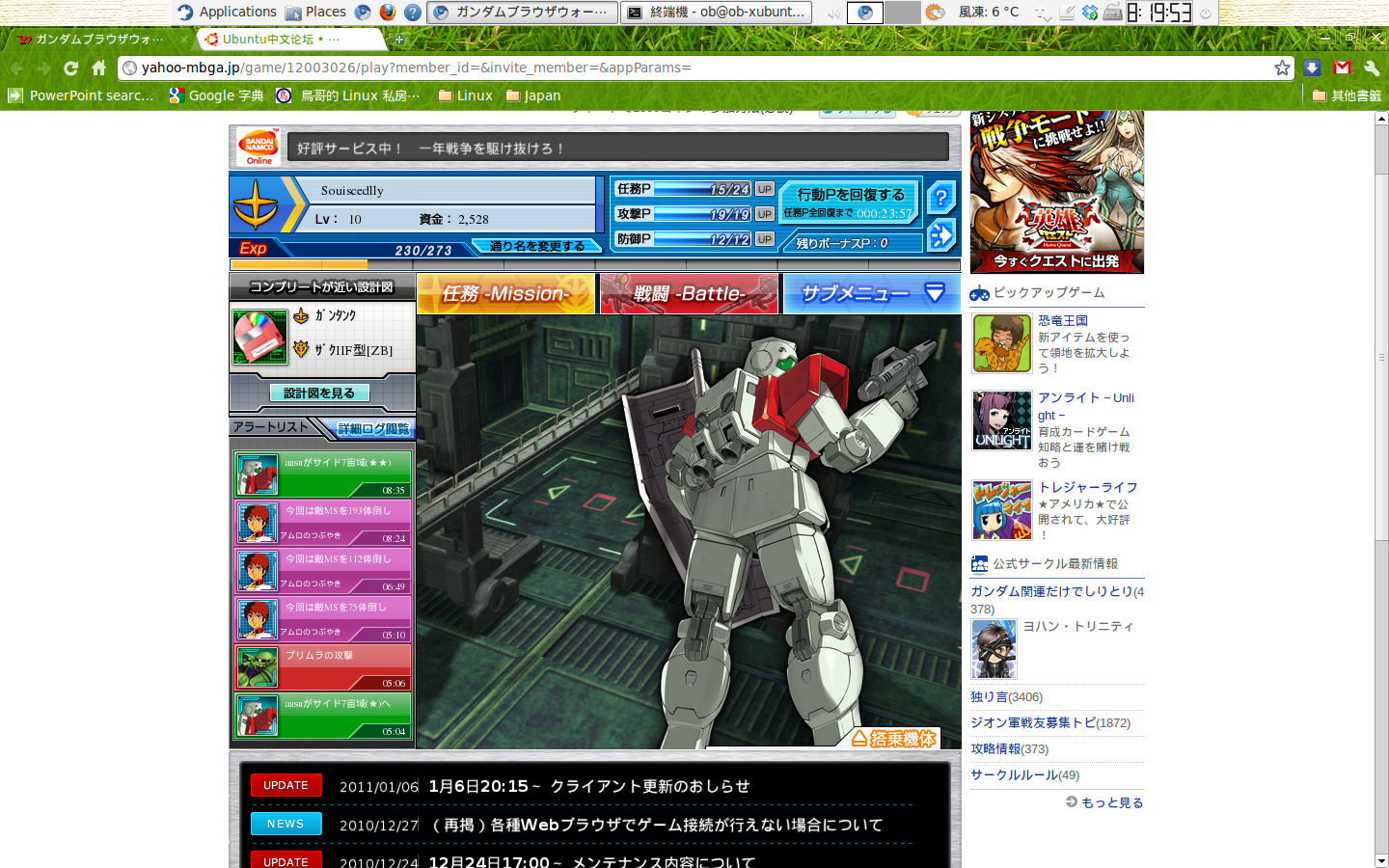Click the 搭乗機体 label
The height and width of the screenshot is (868, 1389).
[x=894, y=739]
